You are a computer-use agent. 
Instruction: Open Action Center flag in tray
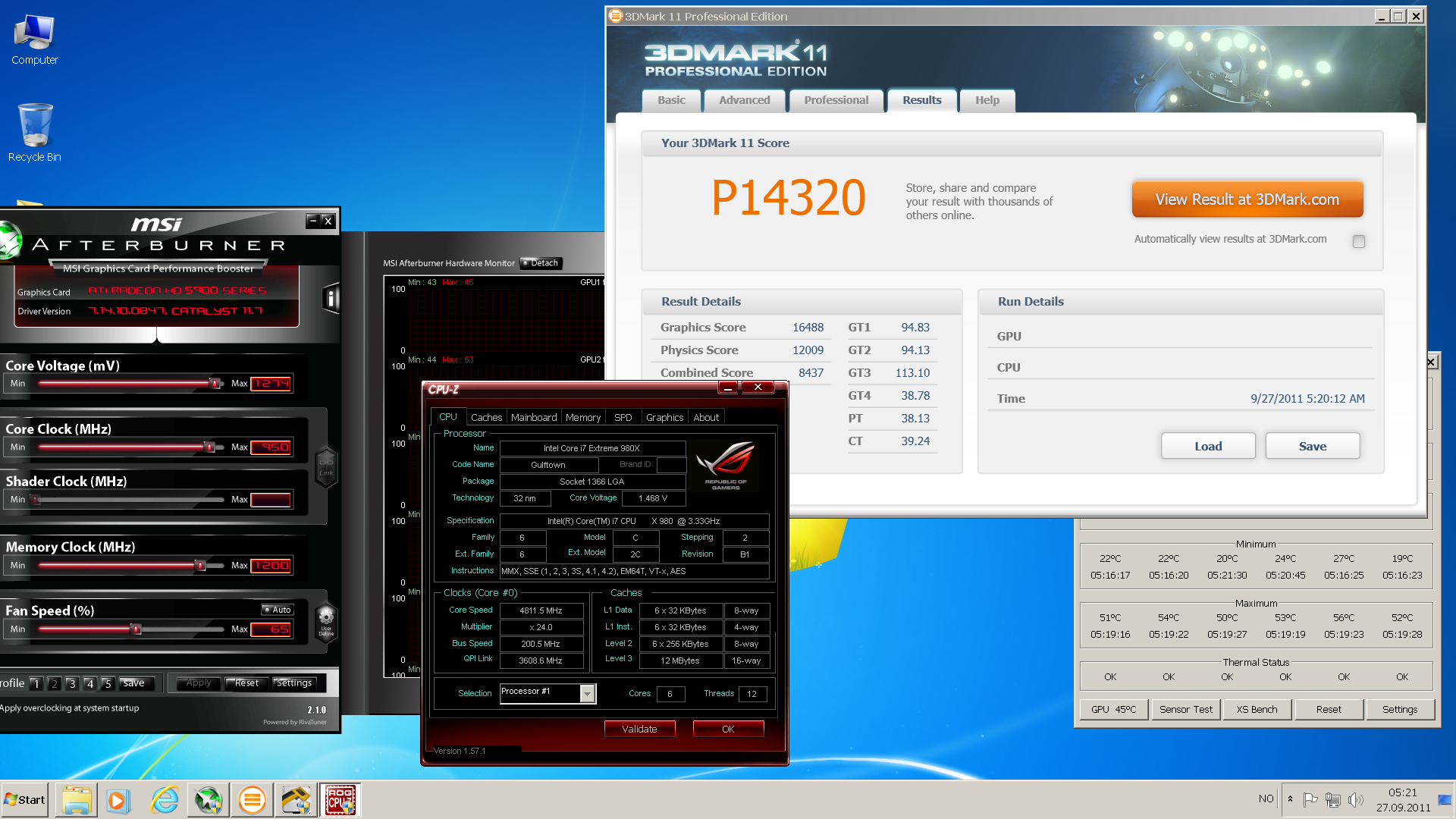[1310, 799]
